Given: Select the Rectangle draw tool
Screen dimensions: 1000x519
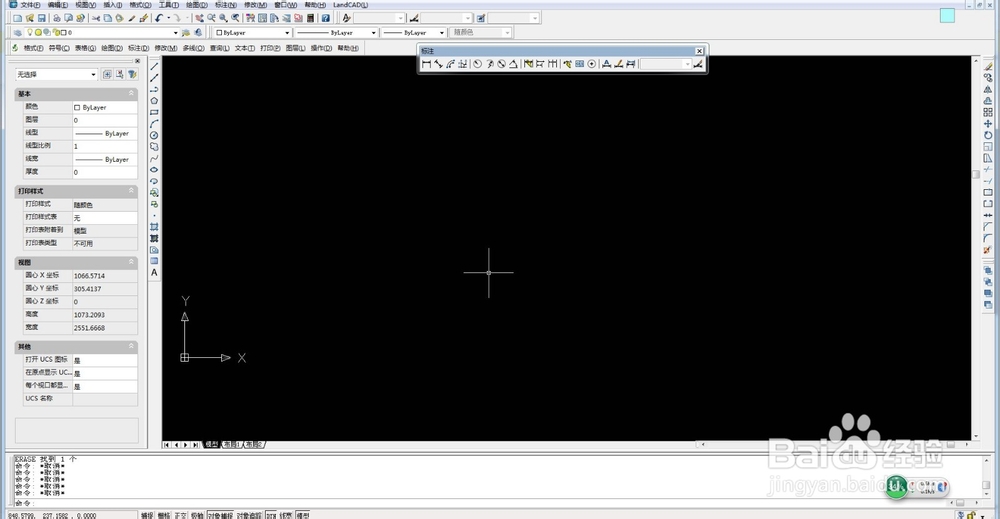Looking at the screenshot, I should coord(154,112).
